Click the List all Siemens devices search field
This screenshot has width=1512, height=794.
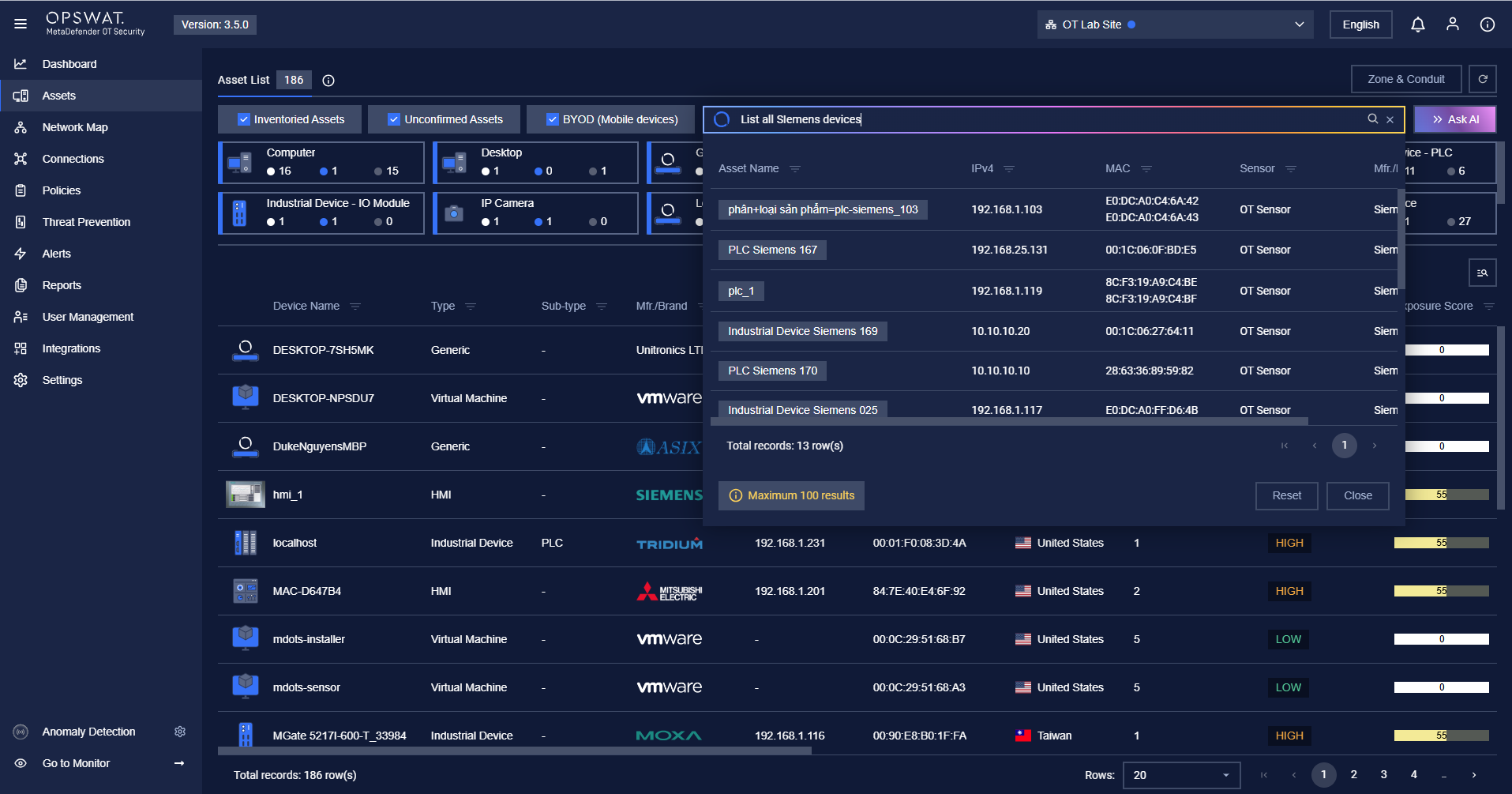(1042, 119)
